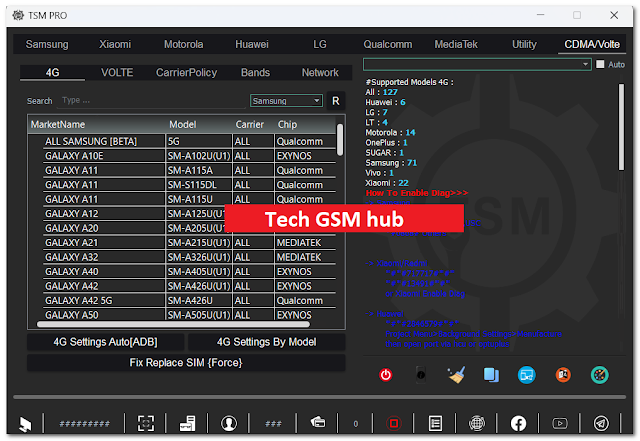Click the R refresh button

(336, 101)
